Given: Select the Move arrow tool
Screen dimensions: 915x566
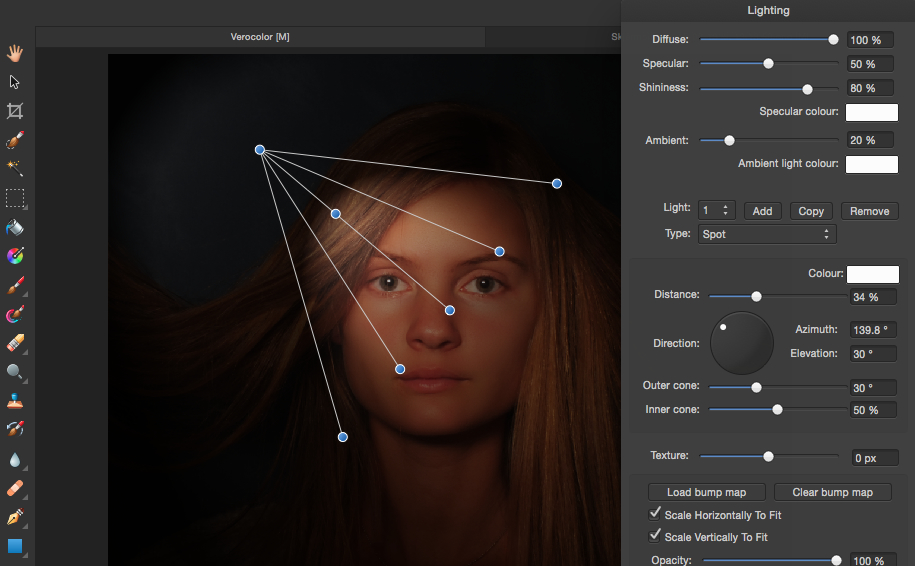Looking at the screenshot, I should pos(15,82).
